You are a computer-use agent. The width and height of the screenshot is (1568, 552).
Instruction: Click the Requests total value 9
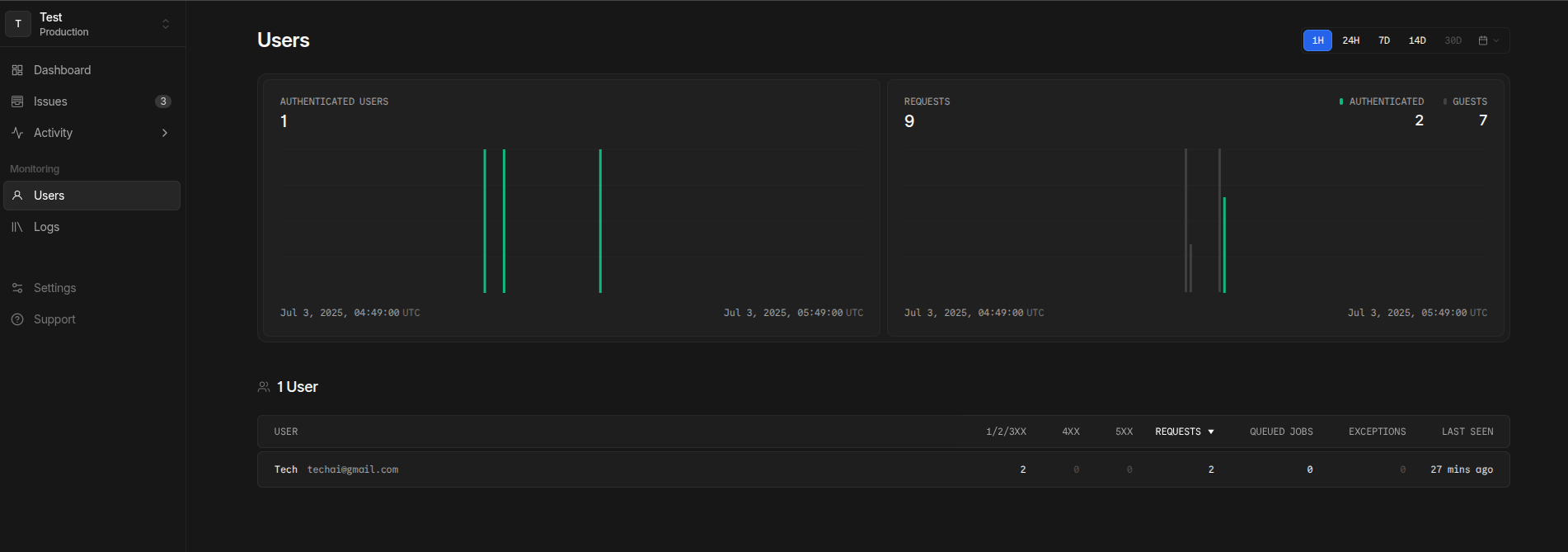[x=909, y=121]
